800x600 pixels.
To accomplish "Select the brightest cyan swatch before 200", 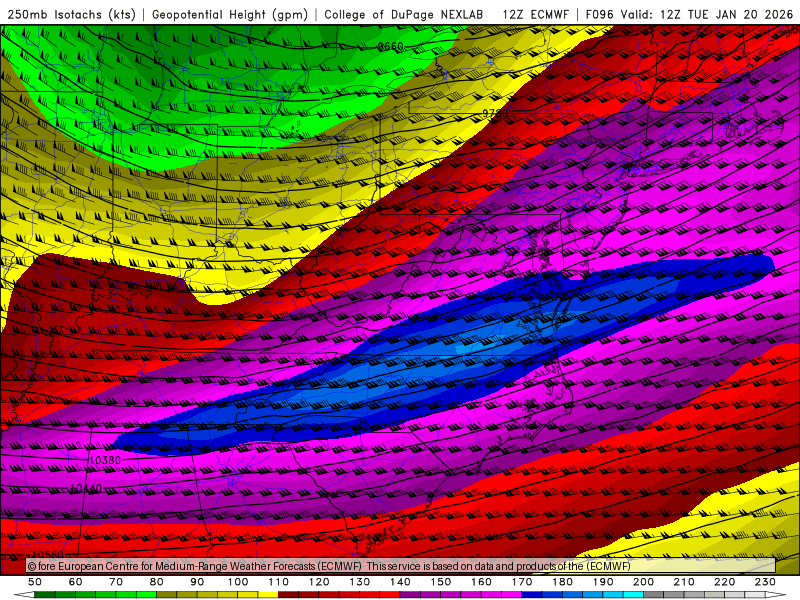I will pyautogui.click(x=633, y=595).
